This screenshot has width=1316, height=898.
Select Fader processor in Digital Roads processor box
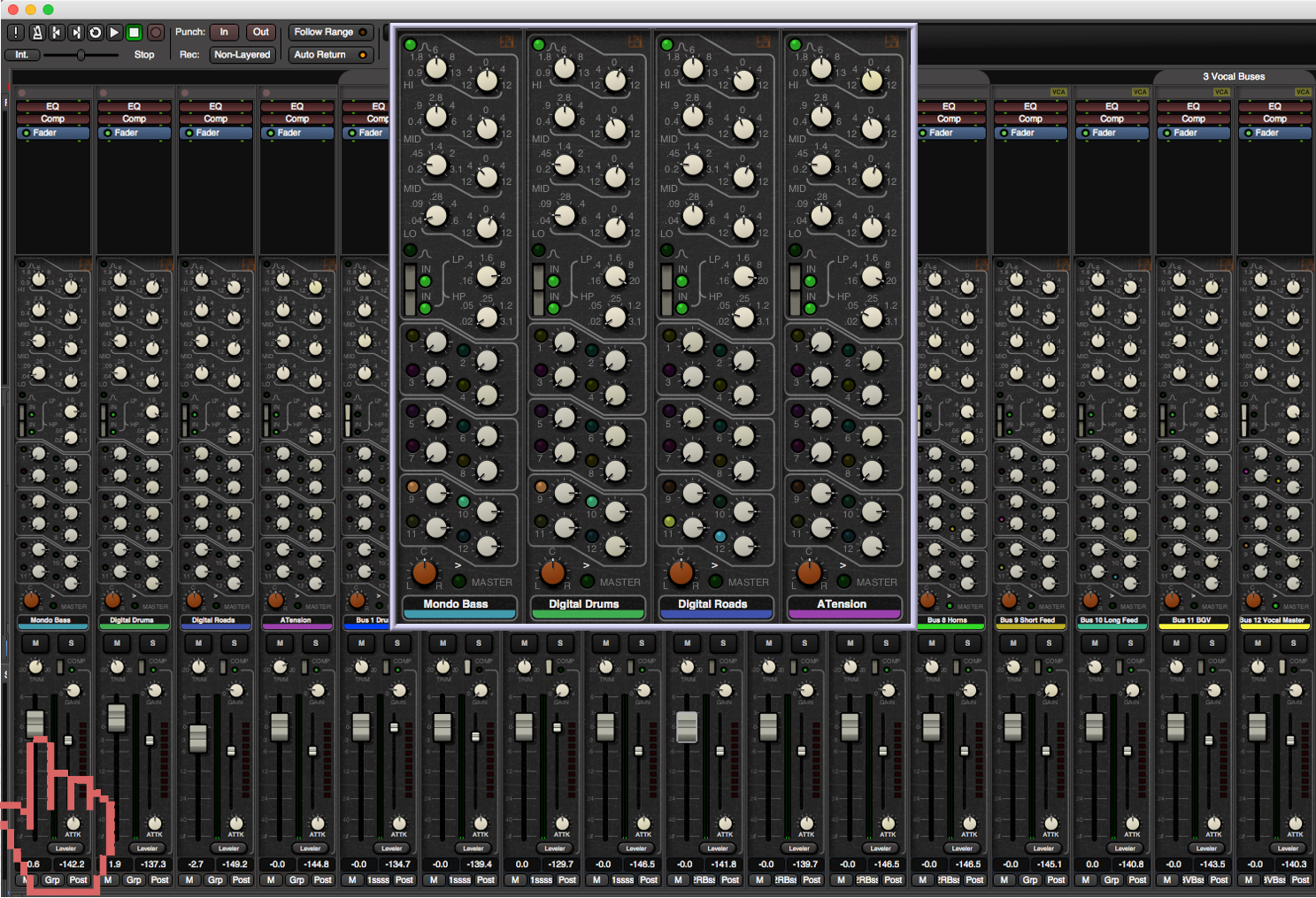[x=215, y=133]
